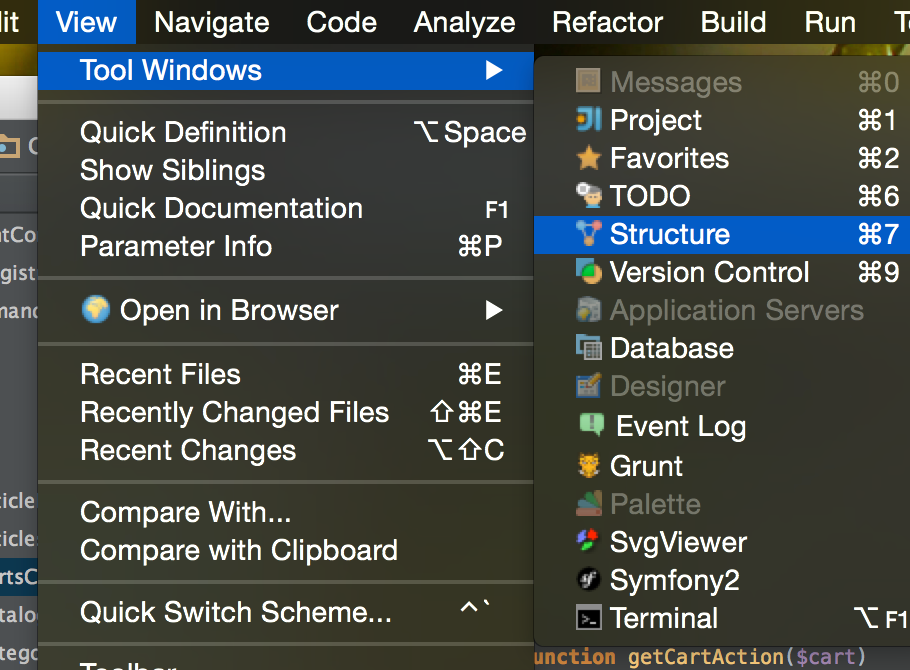Image resolution: width=910 pixels, height=670 pixels.
Task: Click the Symfony2 icon
Action: [x=588, y=580]
